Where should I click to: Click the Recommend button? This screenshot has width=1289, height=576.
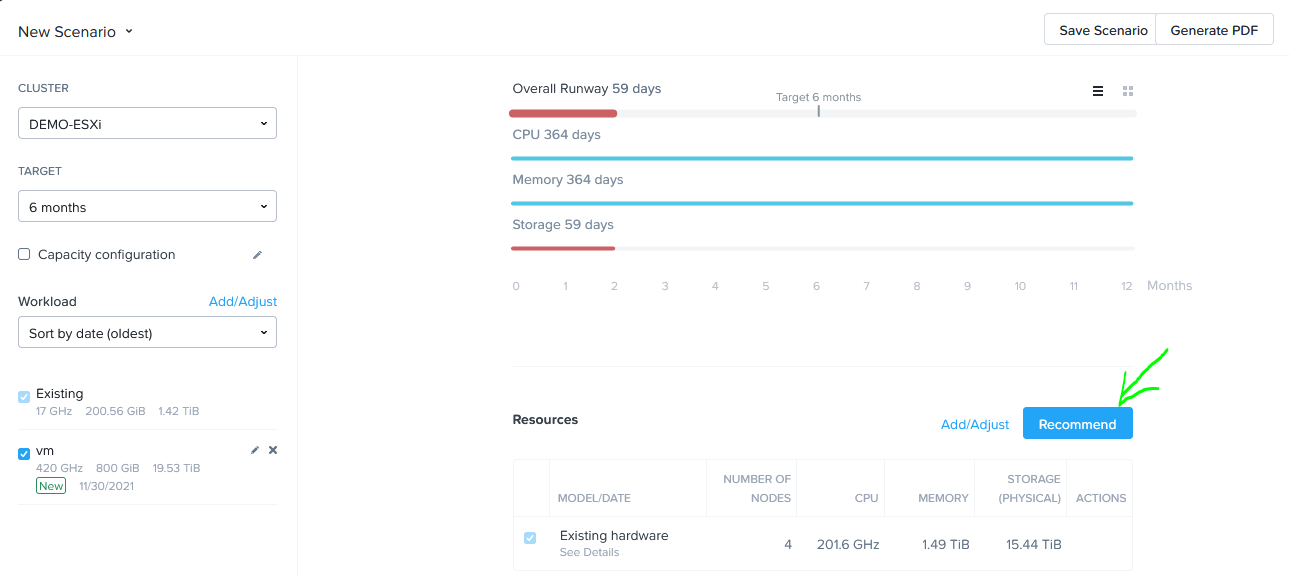(1077, 424)
